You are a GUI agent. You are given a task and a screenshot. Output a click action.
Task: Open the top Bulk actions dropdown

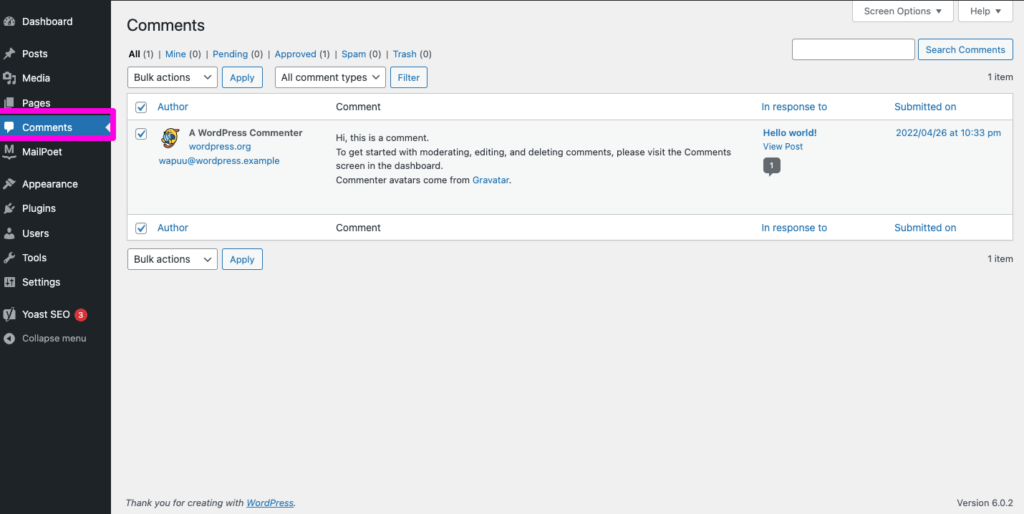pos(172,77)
